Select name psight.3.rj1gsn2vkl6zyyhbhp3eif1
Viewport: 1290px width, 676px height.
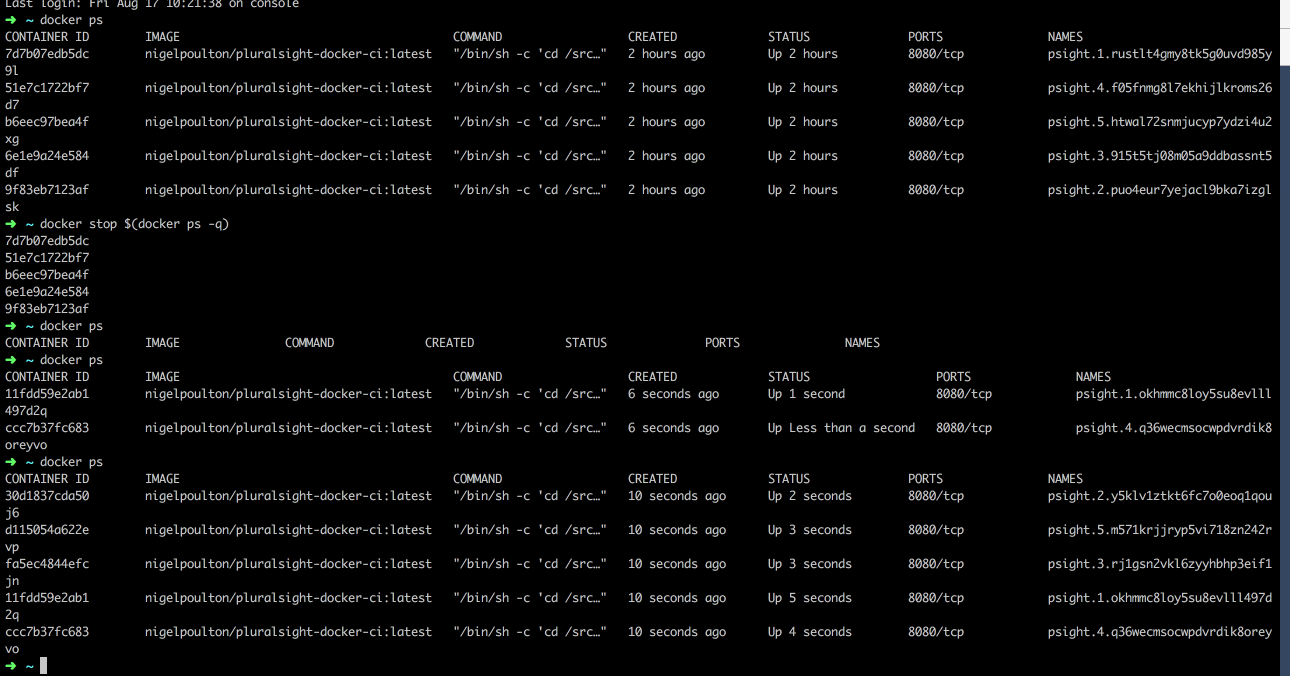click(x=1160, y=564)
